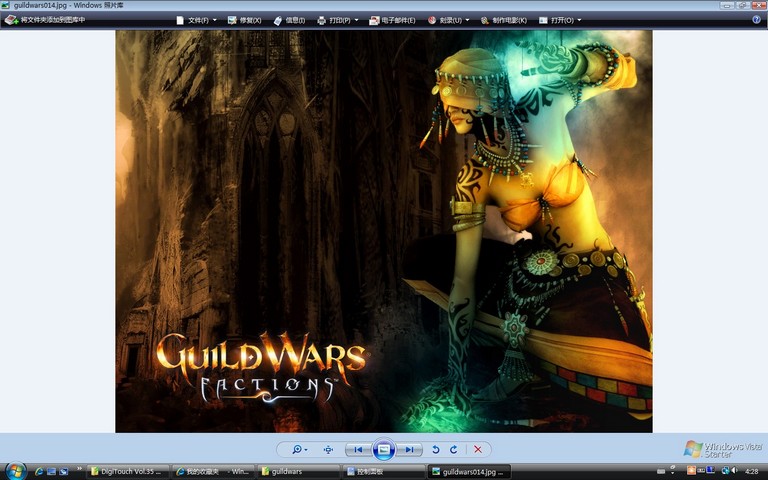Switch to 控制面板 taskbar window
The image size is (768, 480).
(384, 471)
